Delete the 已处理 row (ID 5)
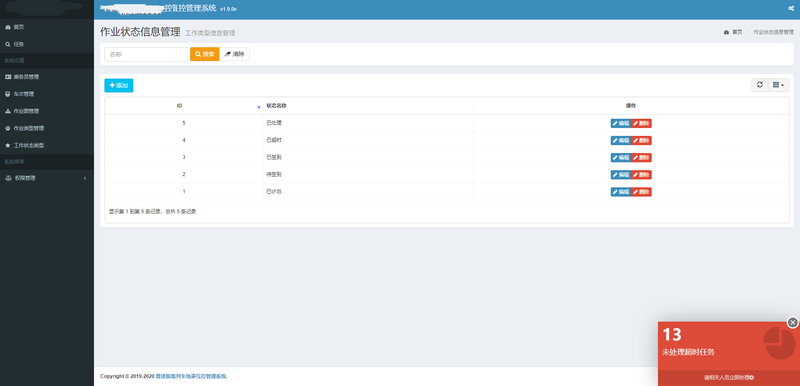The height and width of the screenshot is (386, 800). click(x=641, y=123)
